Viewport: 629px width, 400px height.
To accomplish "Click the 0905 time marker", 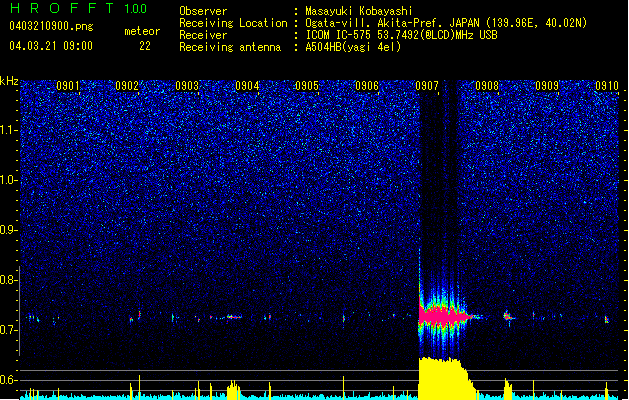I will tap(307, 86).
